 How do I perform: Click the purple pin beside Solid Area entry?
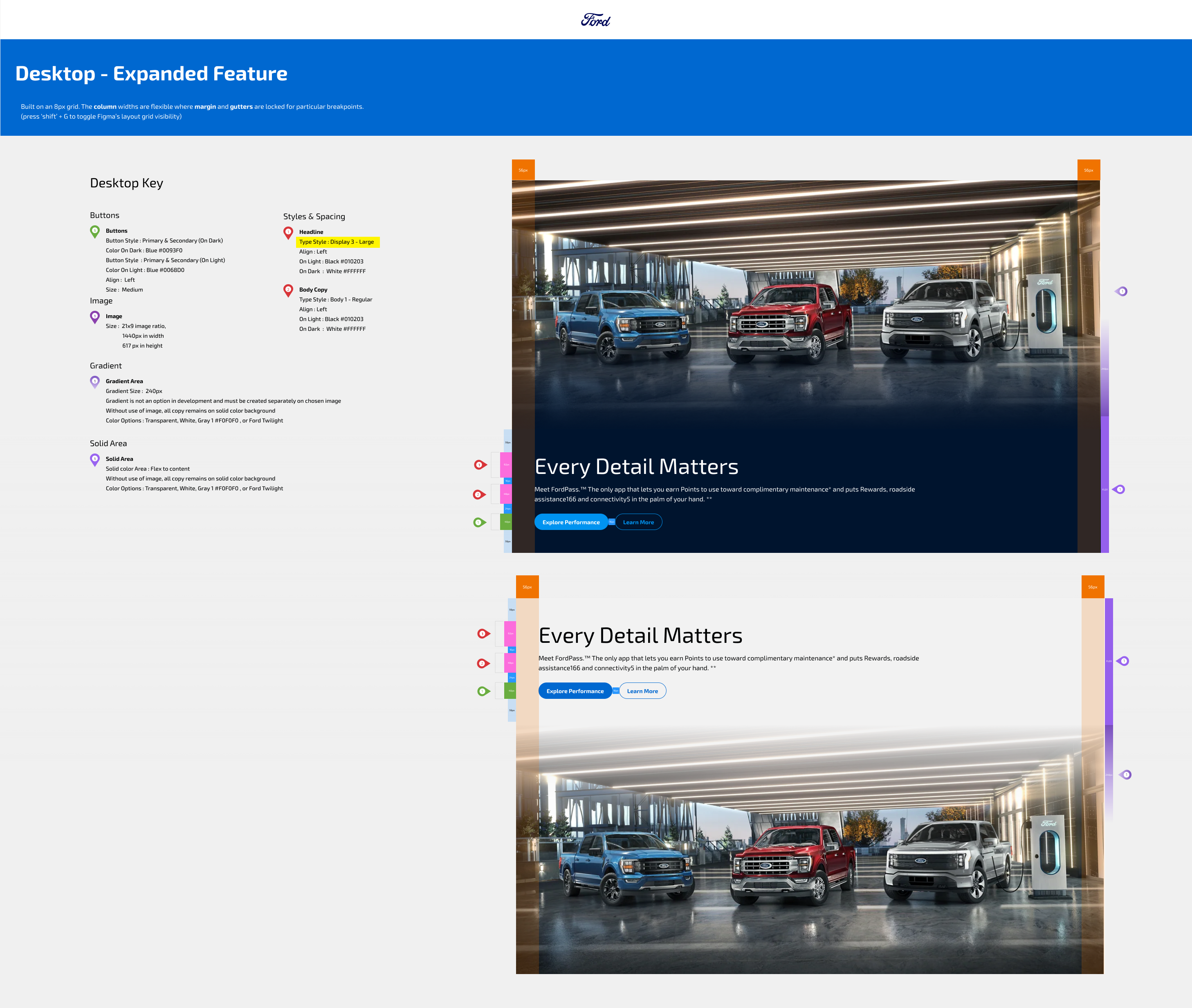click(95, 460)
